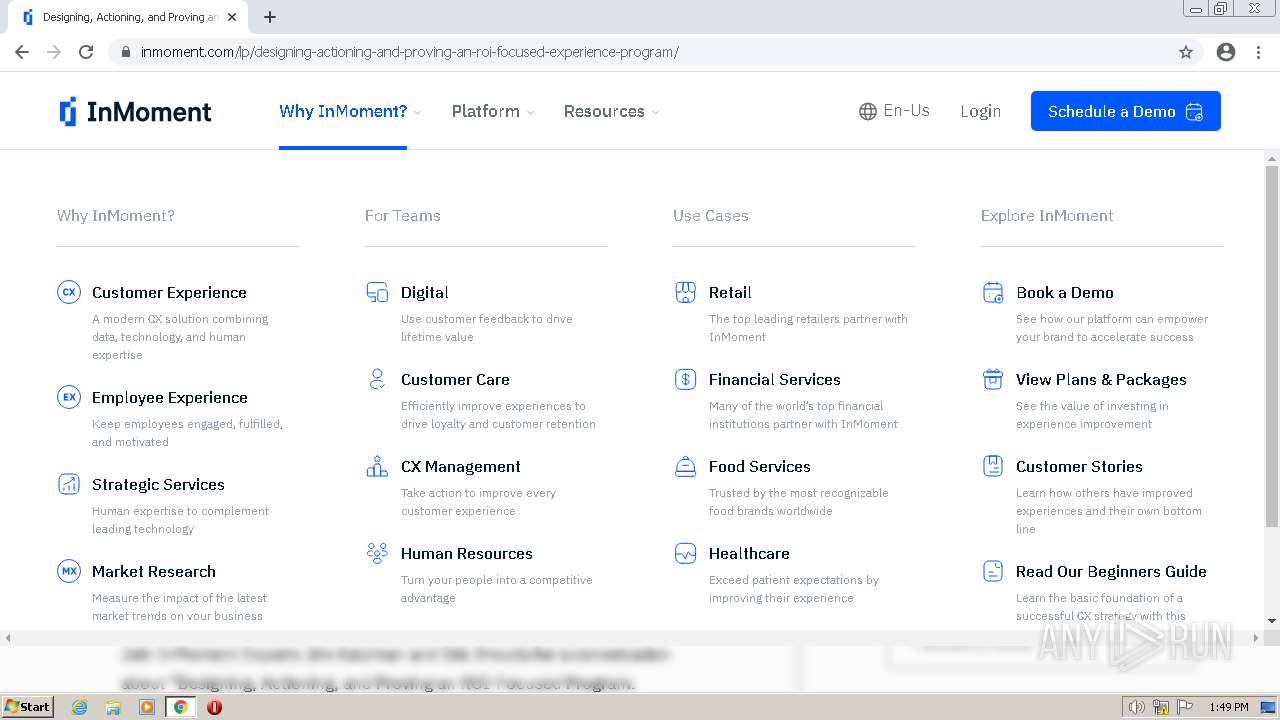Image resolution: width=1280 pixels, height=720 pixels.
Task: Open the CX Management link
Action: pos(461,466)
